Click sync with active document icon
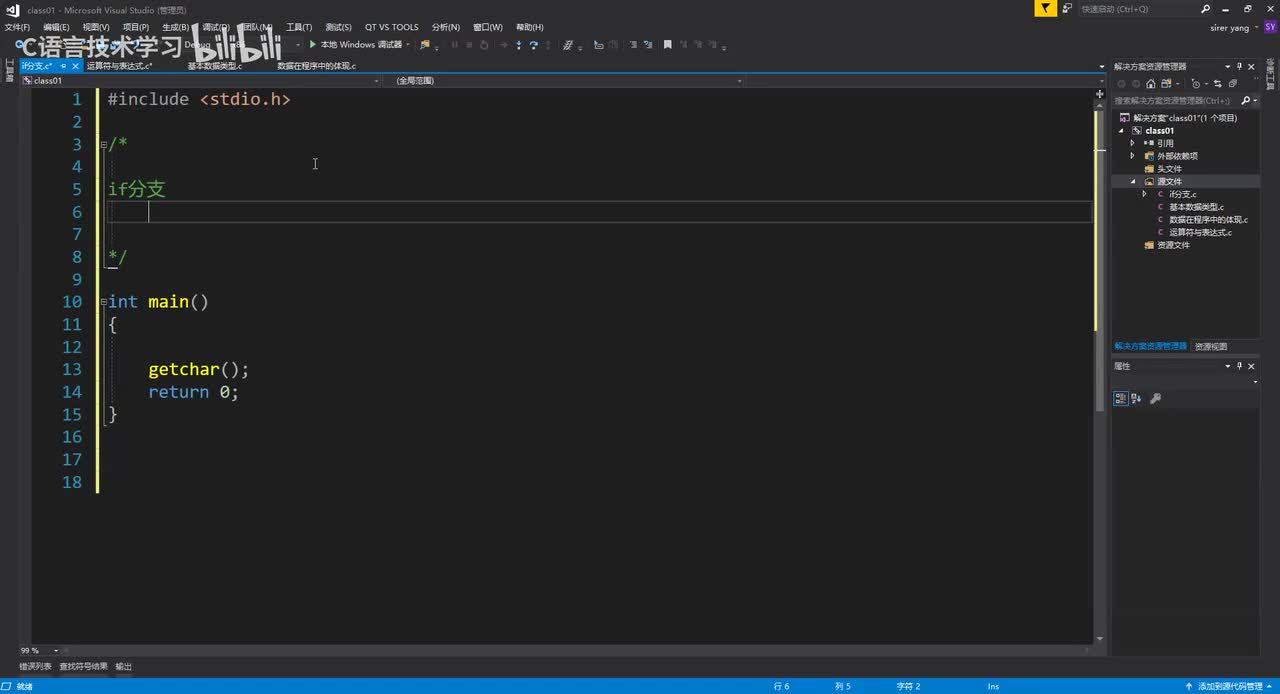The width and height of the screenshot is (1280, 694). pyautogui.click(x=1218, y=84)
